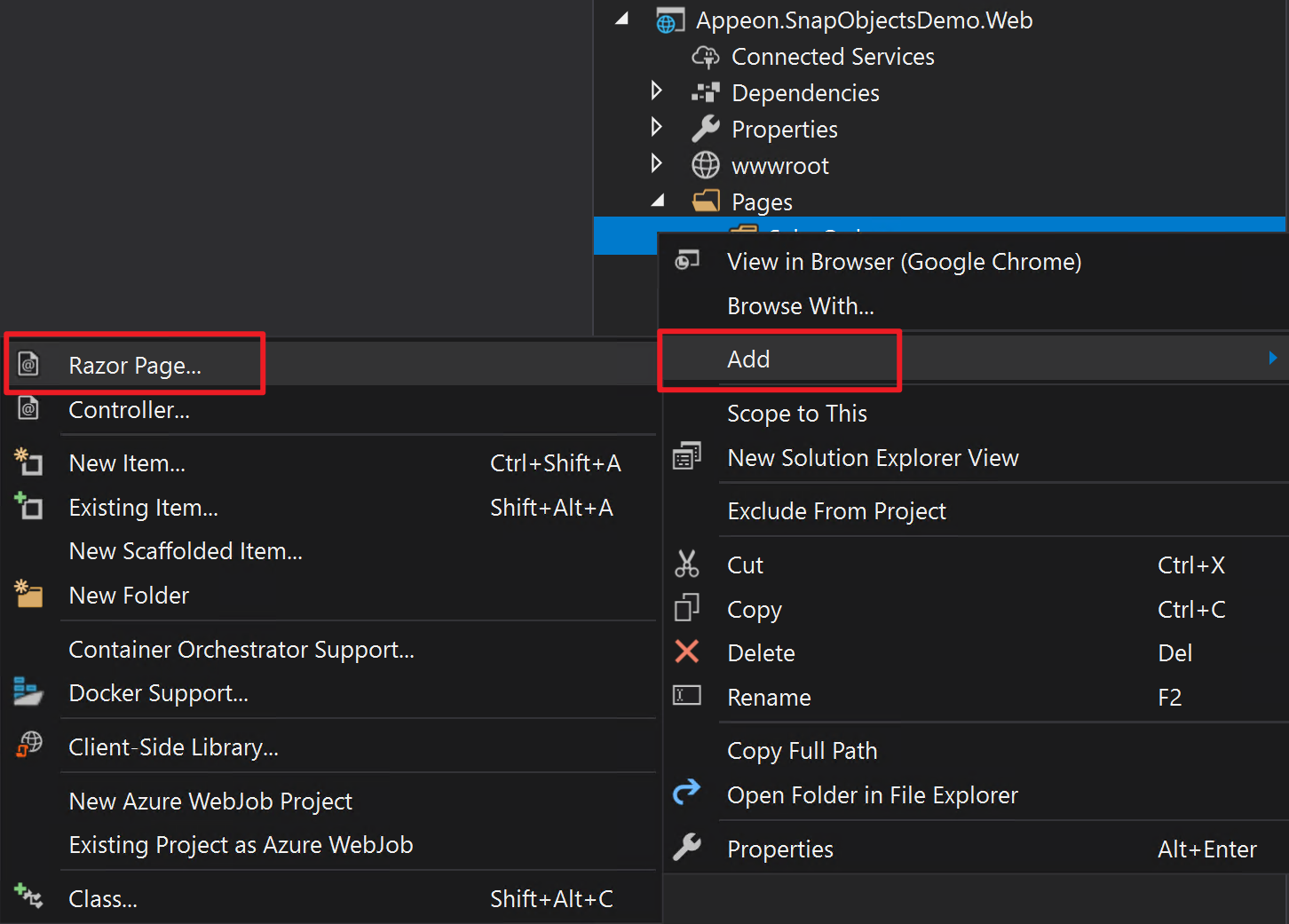Expand the wwwroot folder node

(656, 164)
